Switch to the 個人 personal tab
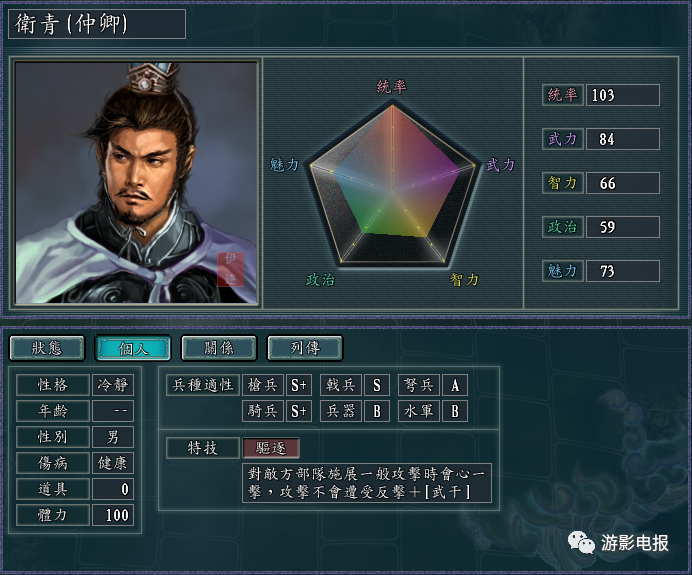The height and width of the screenshot is (575, 692). coord(133,348)
